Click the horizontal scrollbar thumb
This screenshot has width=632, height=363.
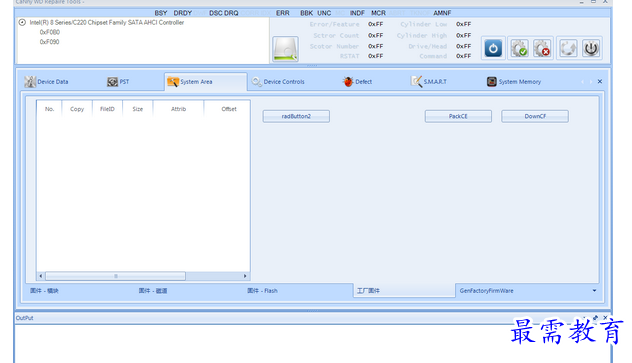tap(116, 276)
